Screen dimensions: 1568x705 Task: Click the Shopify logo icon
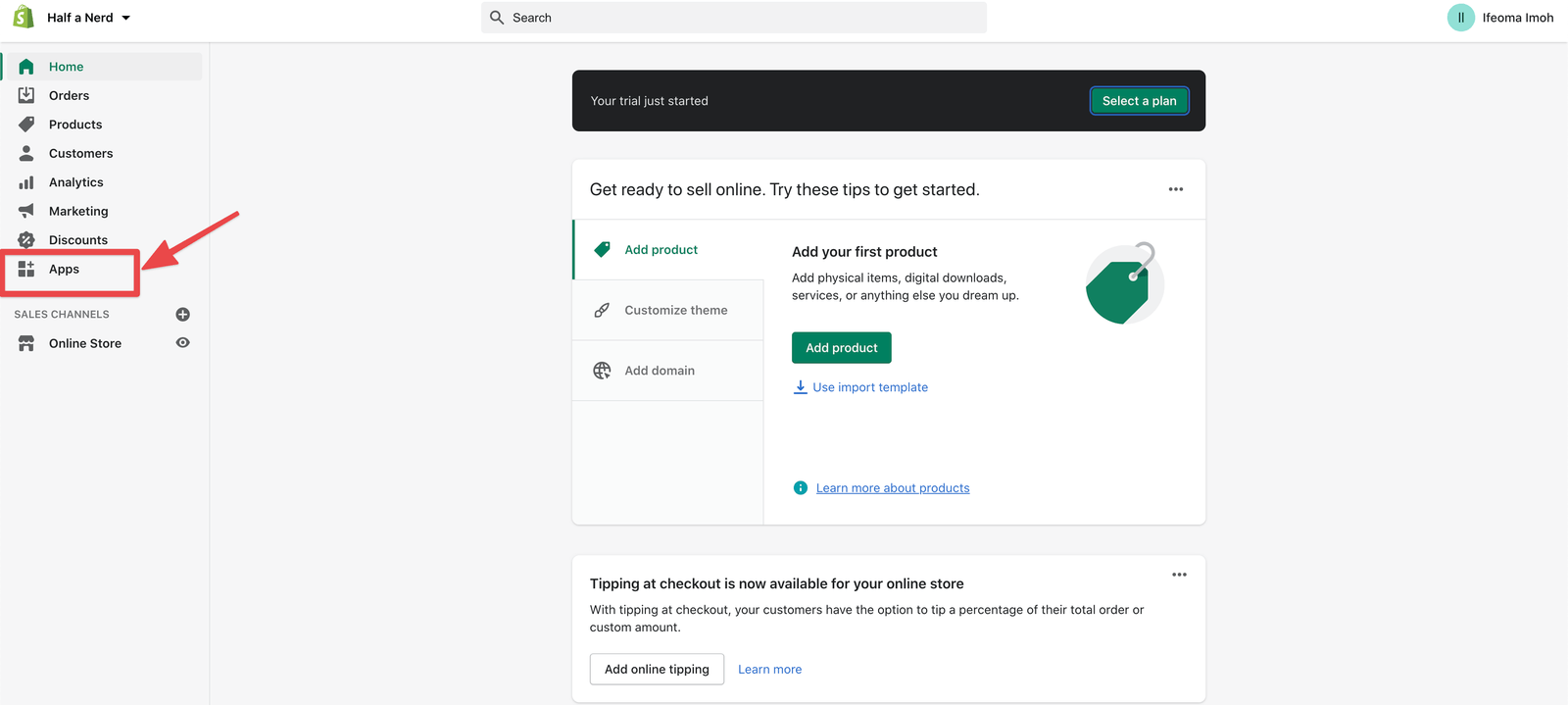pyautogui.click(x=24, y=17)
